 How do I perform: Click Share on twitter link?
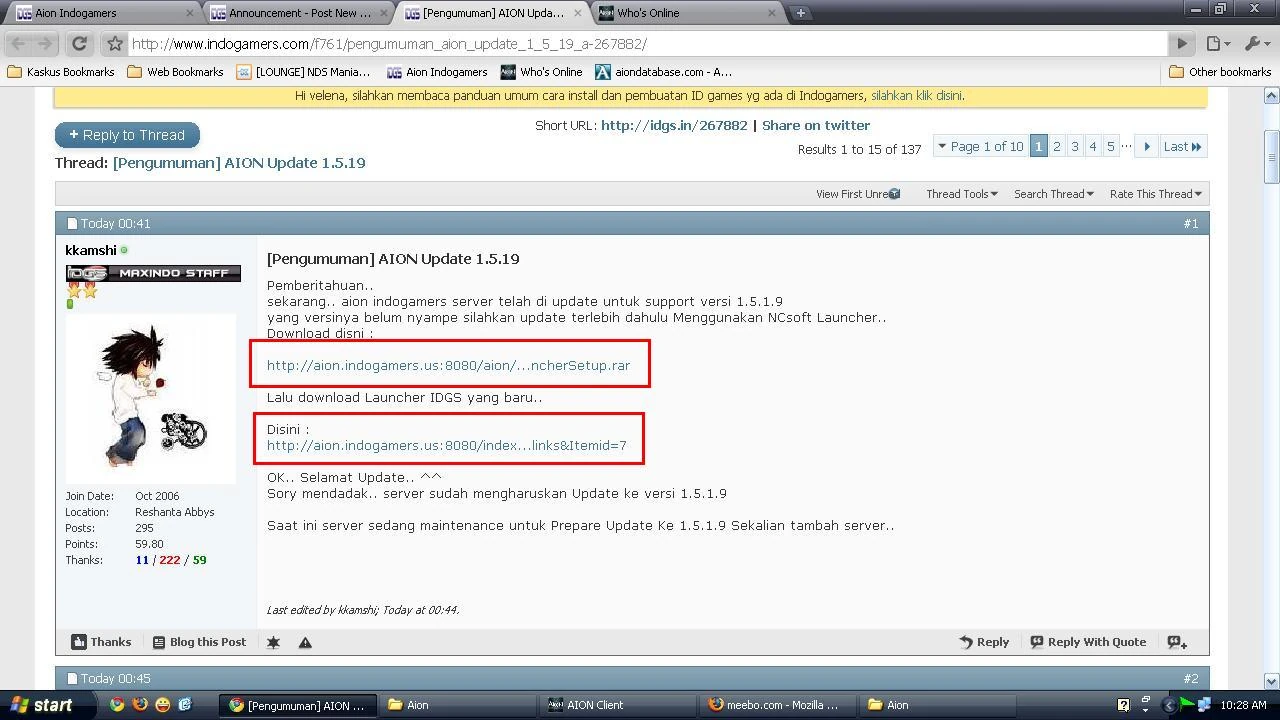point(816,126)
